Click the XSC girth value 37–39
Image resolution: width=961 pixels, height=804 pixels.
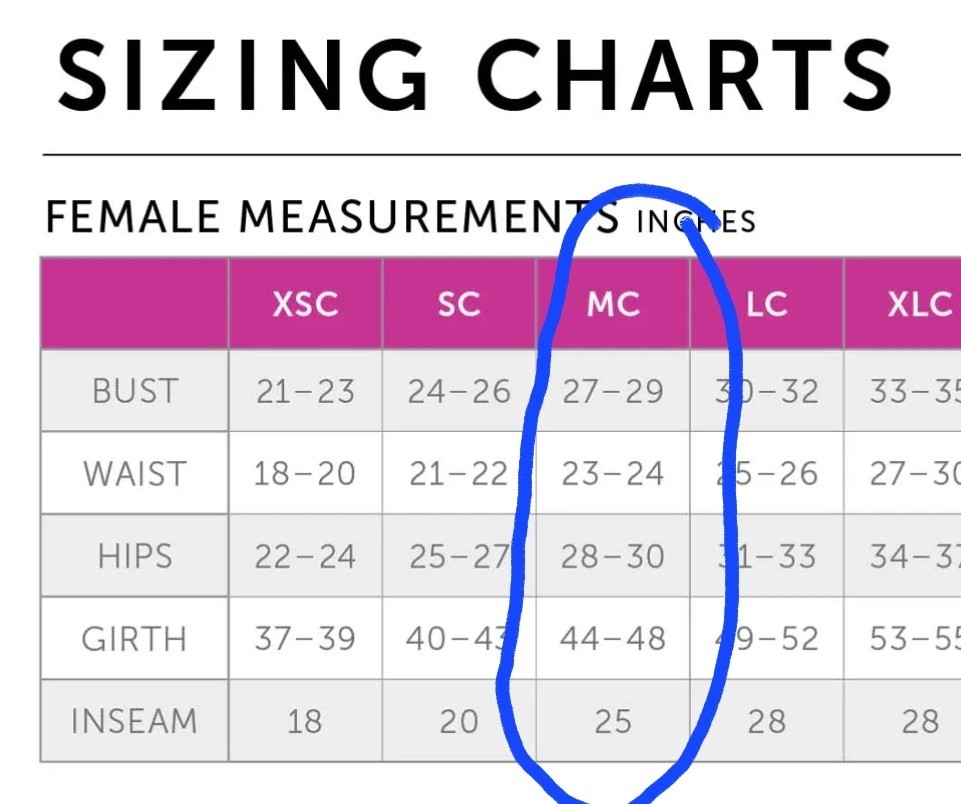pos(305,639)
